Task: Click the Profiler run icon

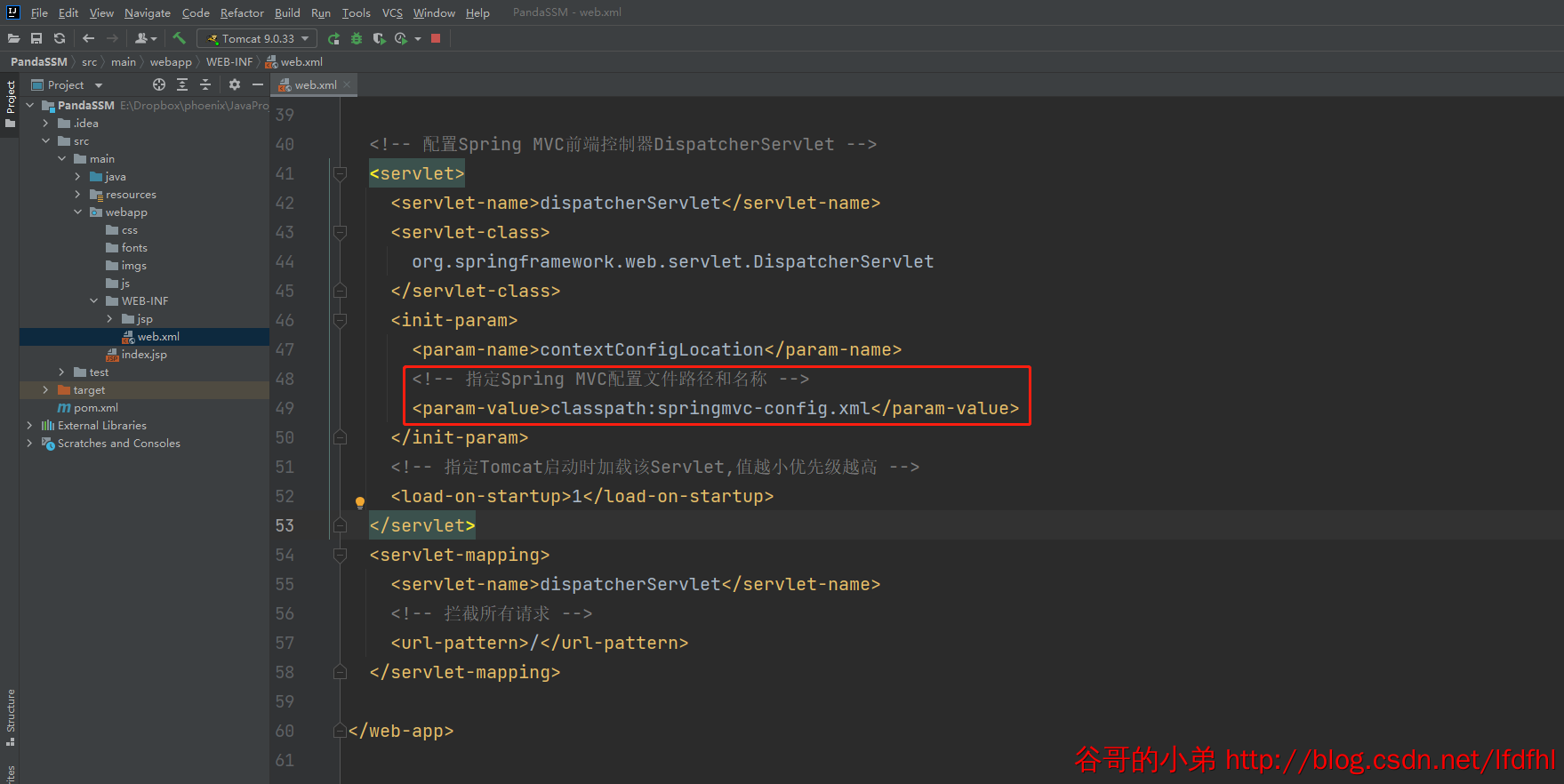Action: [401, 38]
